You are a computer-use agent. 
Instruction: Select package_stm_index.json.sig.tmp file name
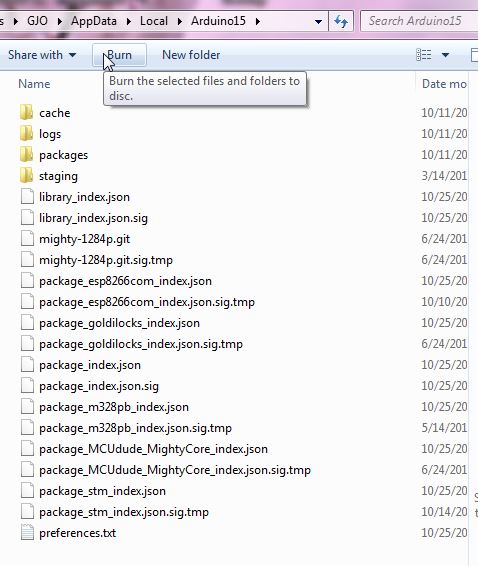[124, 512]
